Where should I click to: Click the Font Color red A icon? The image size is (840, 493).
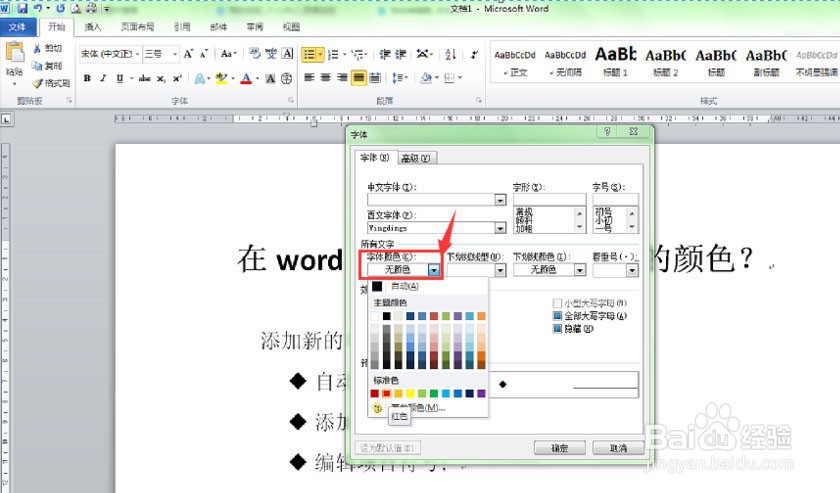pos(246,78)
